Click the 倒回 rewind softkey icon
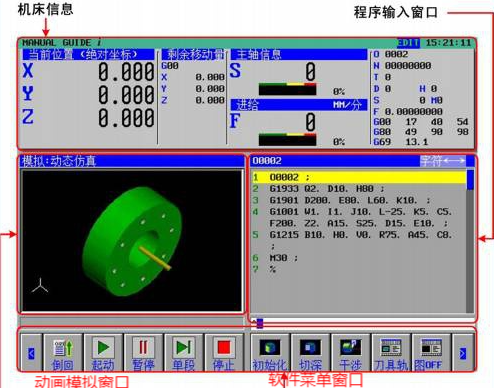The image size is (494, 389). (63, 353)
